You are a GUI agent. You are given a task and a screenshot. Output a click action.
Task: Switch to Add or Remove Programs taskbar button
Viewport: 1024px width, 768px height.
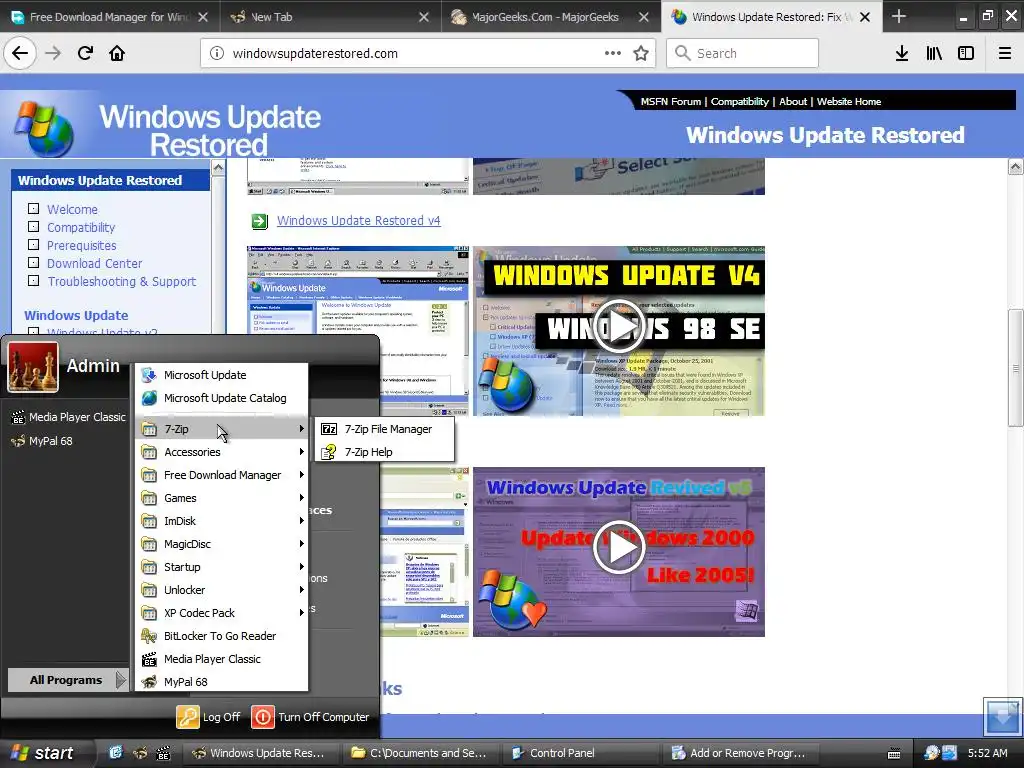click(739, 753)
